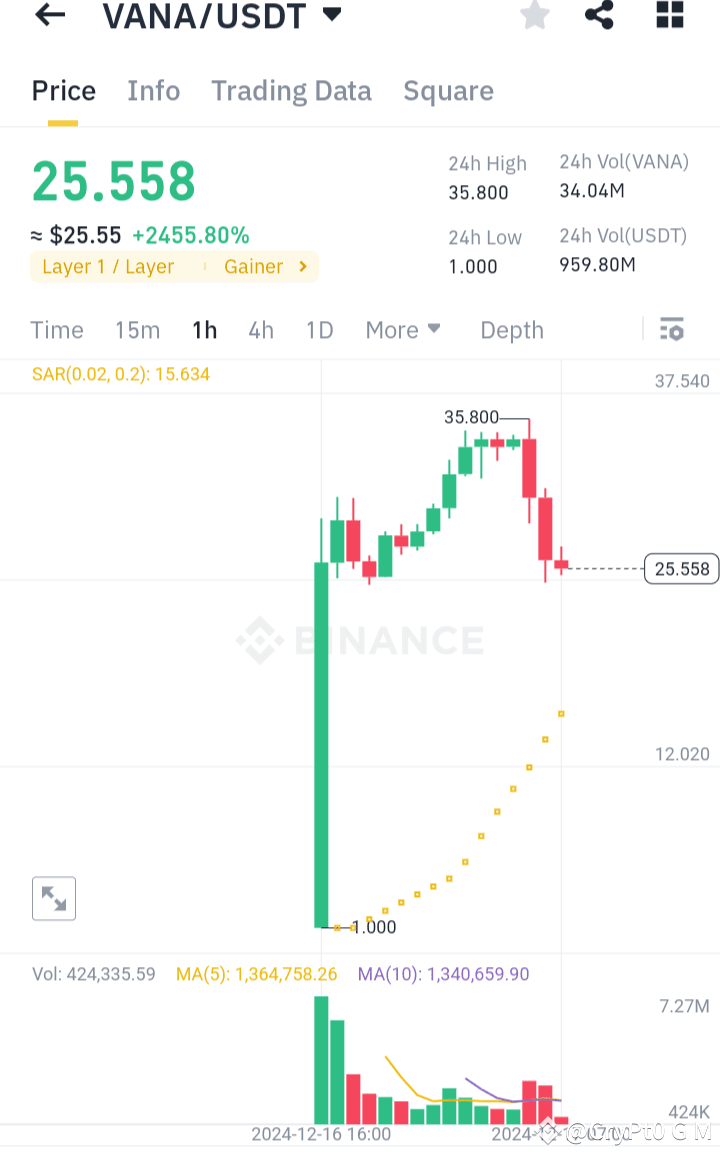
Task: Select the Square section
Action: point(448,90)
